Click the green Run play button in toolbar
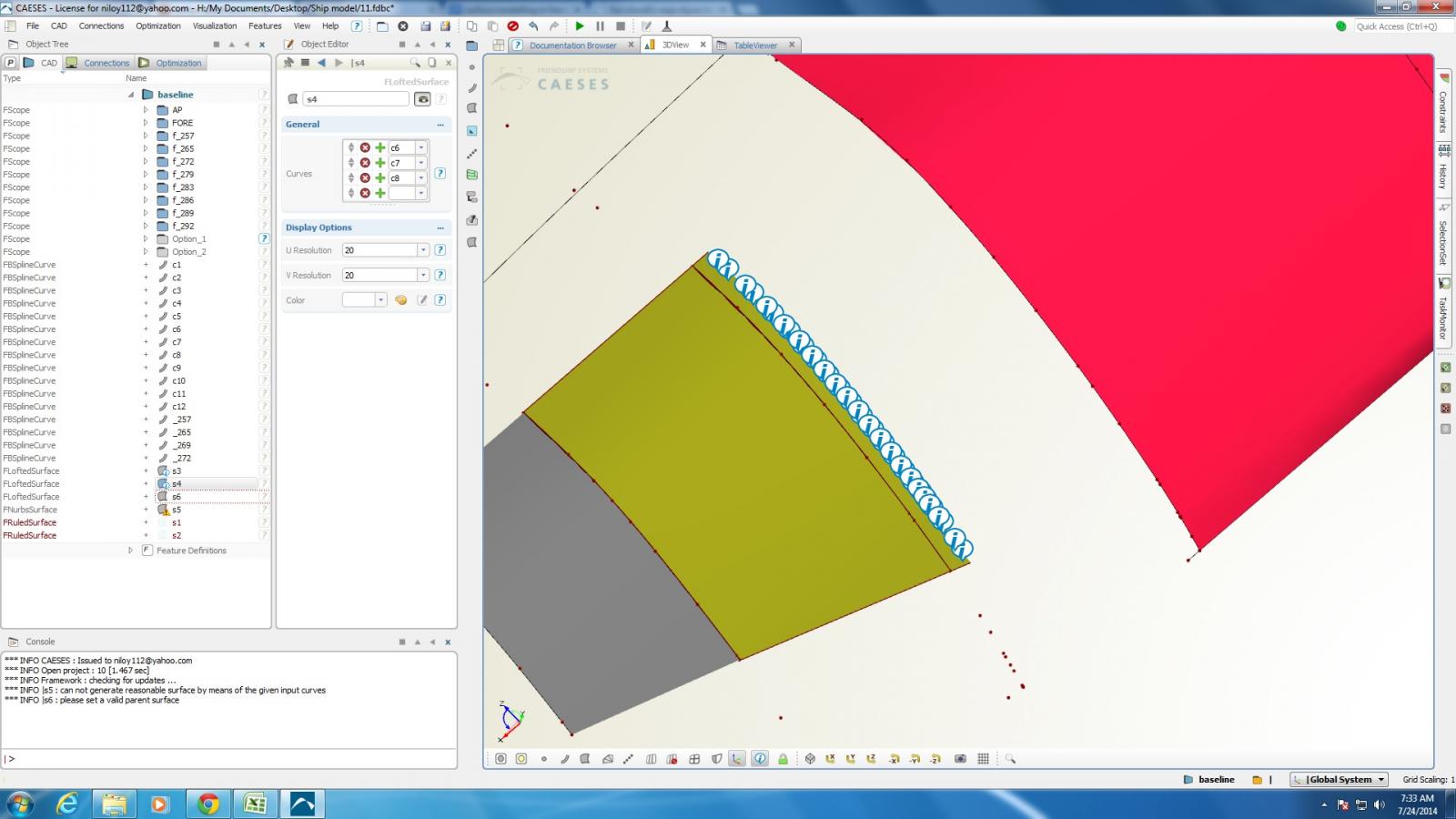This screenshot has width=1456, height=819. pyautogui.click(x=580, y=26)
